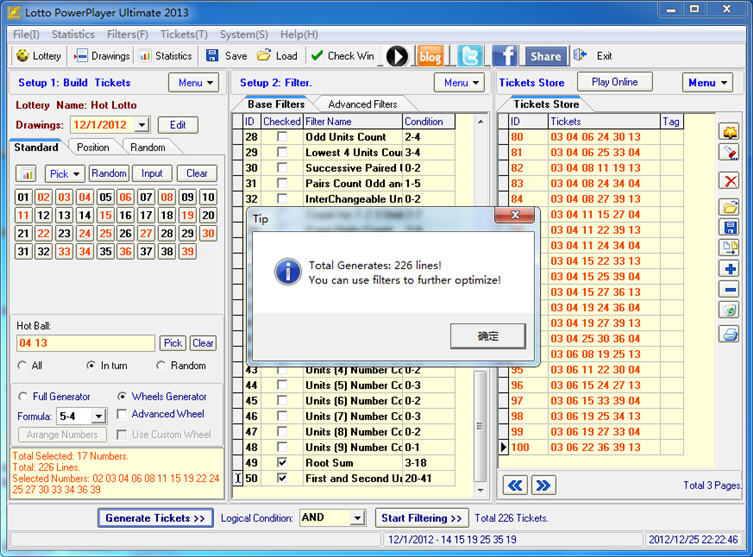Image resolution: width=753 pixels, height=557 pixels.
Task: Click the Exit toolbar icon
Action: [x=580, y=55]
